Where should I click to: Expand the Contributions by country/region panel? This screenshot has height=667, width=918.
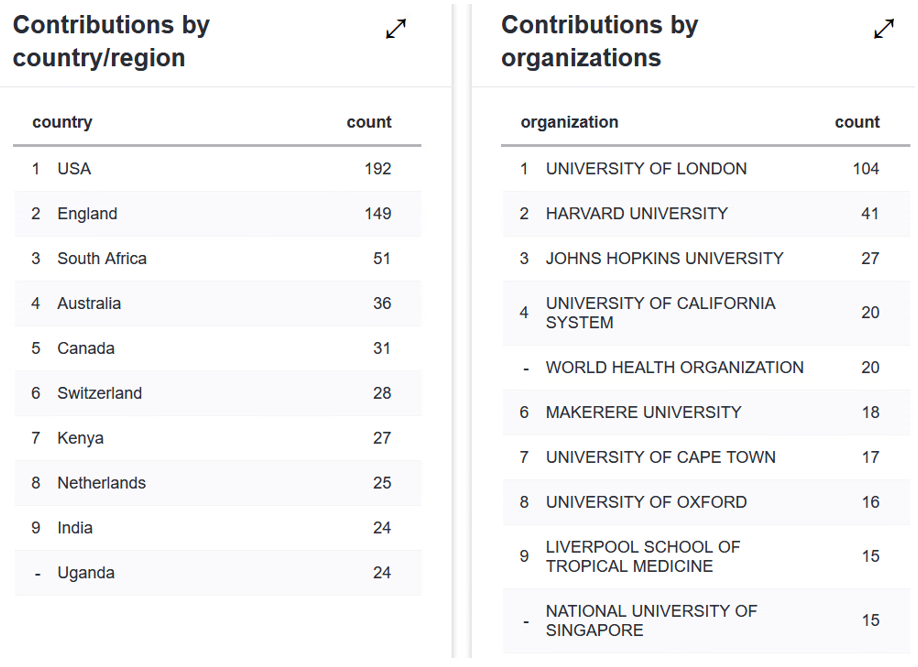point(396,30)
